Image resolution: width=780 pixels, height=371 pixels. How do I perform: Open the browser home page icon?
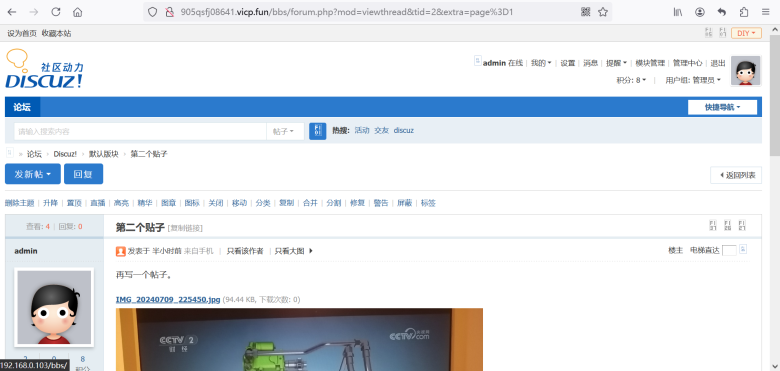click(x=77, y=12)
